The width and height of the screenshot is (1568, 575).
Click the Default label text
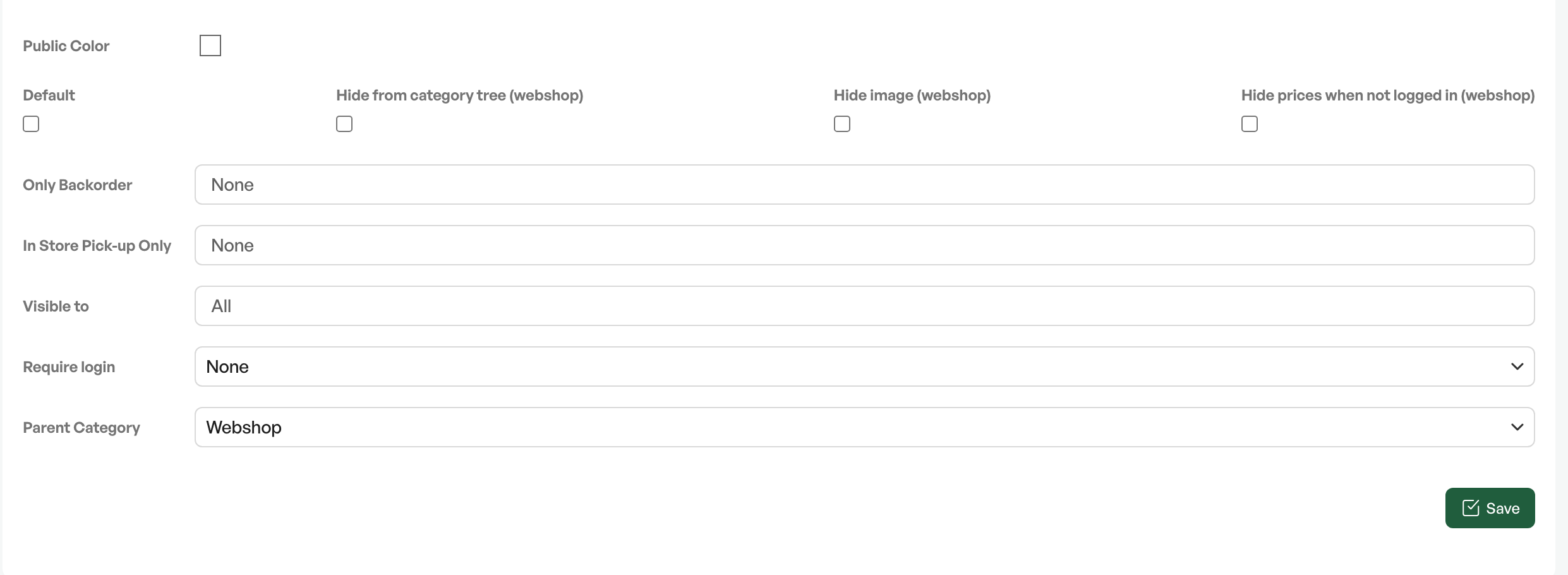tap(49, 95)
